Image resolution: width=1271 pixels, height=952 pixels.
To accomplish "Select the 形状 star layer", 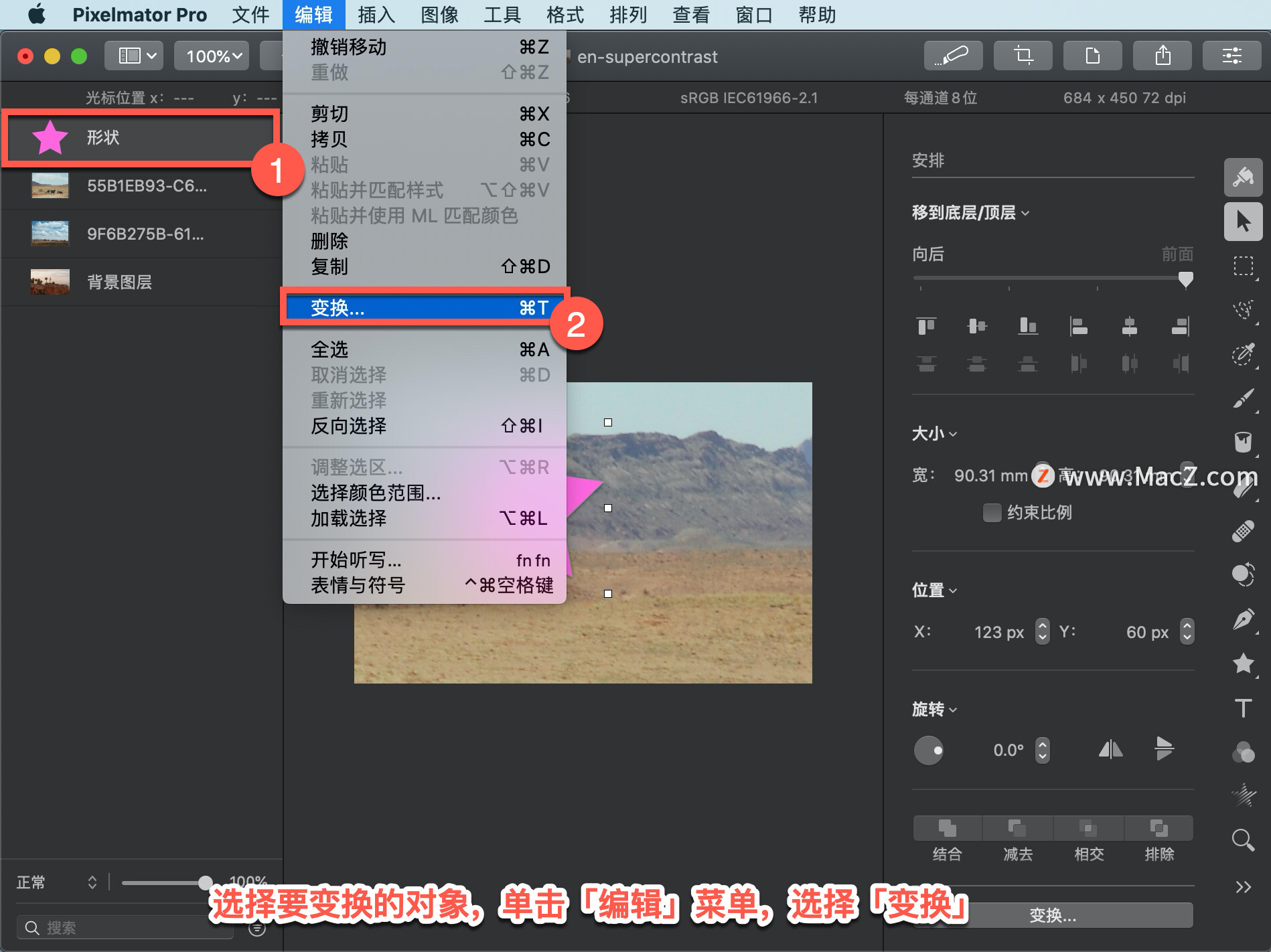I will (141, 138).
